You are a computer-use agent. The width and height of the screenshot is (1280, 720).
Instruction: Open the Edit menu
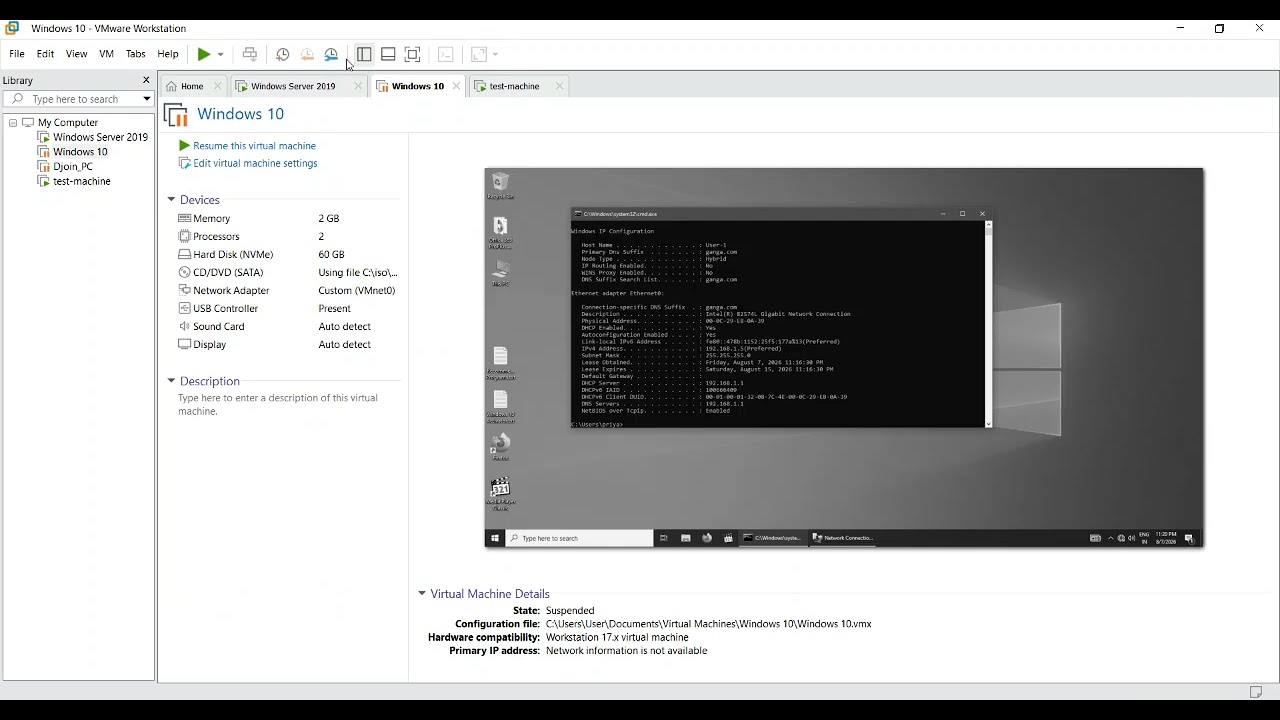(x=46, y=54)
